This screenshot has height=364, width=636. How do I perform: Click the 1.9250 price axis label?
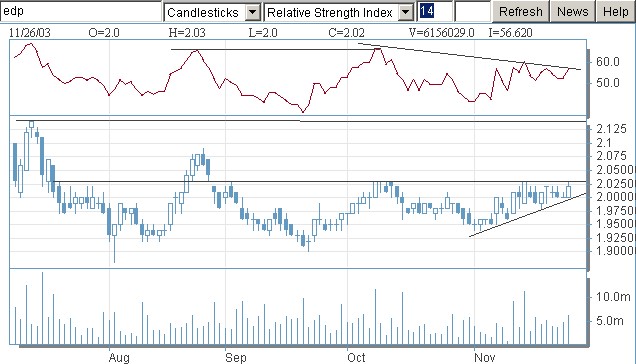[x=615, y=237]
